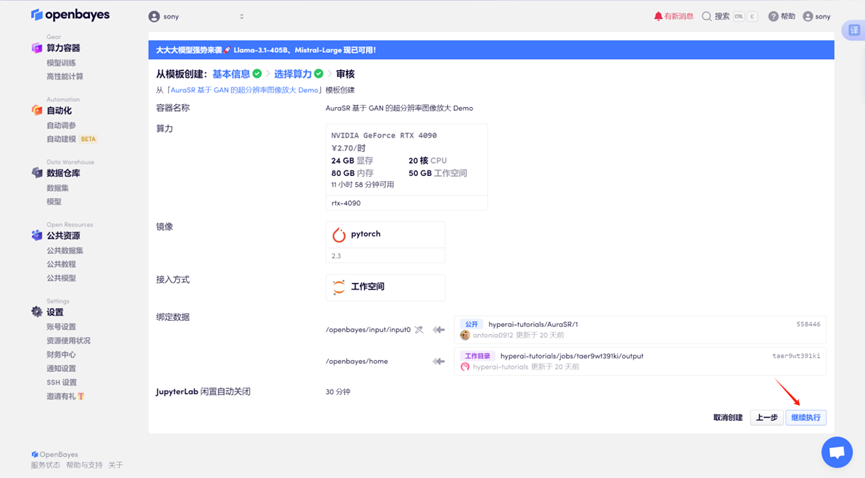Click 帮助与支持 in the footer
The image size is (865, 478).
[x=84, y=465]
